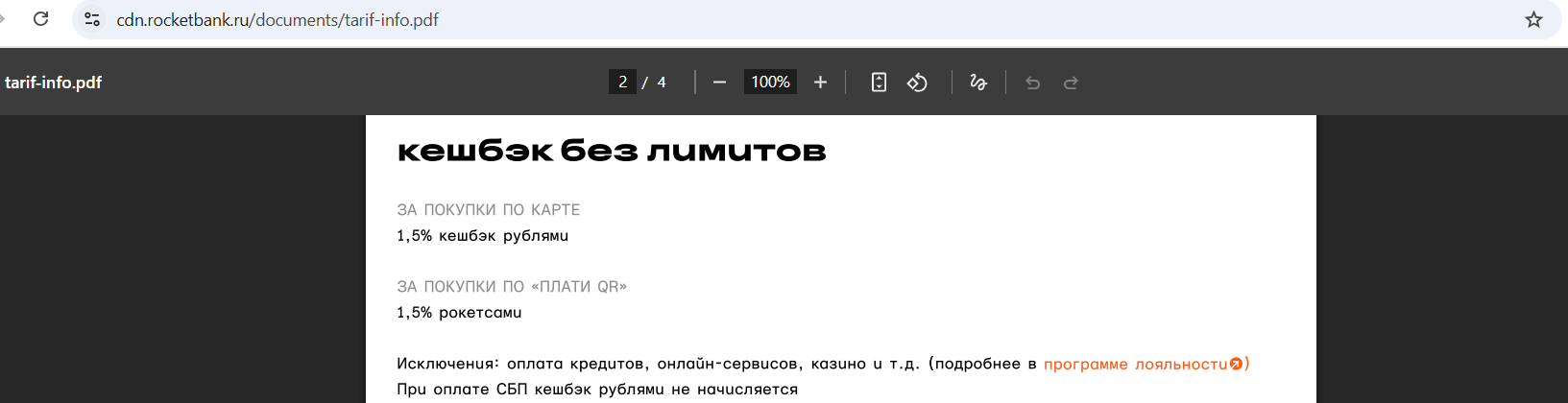Zoom in with the plus icon
The height and width of the screenshot is (403, 1568).
820,83
